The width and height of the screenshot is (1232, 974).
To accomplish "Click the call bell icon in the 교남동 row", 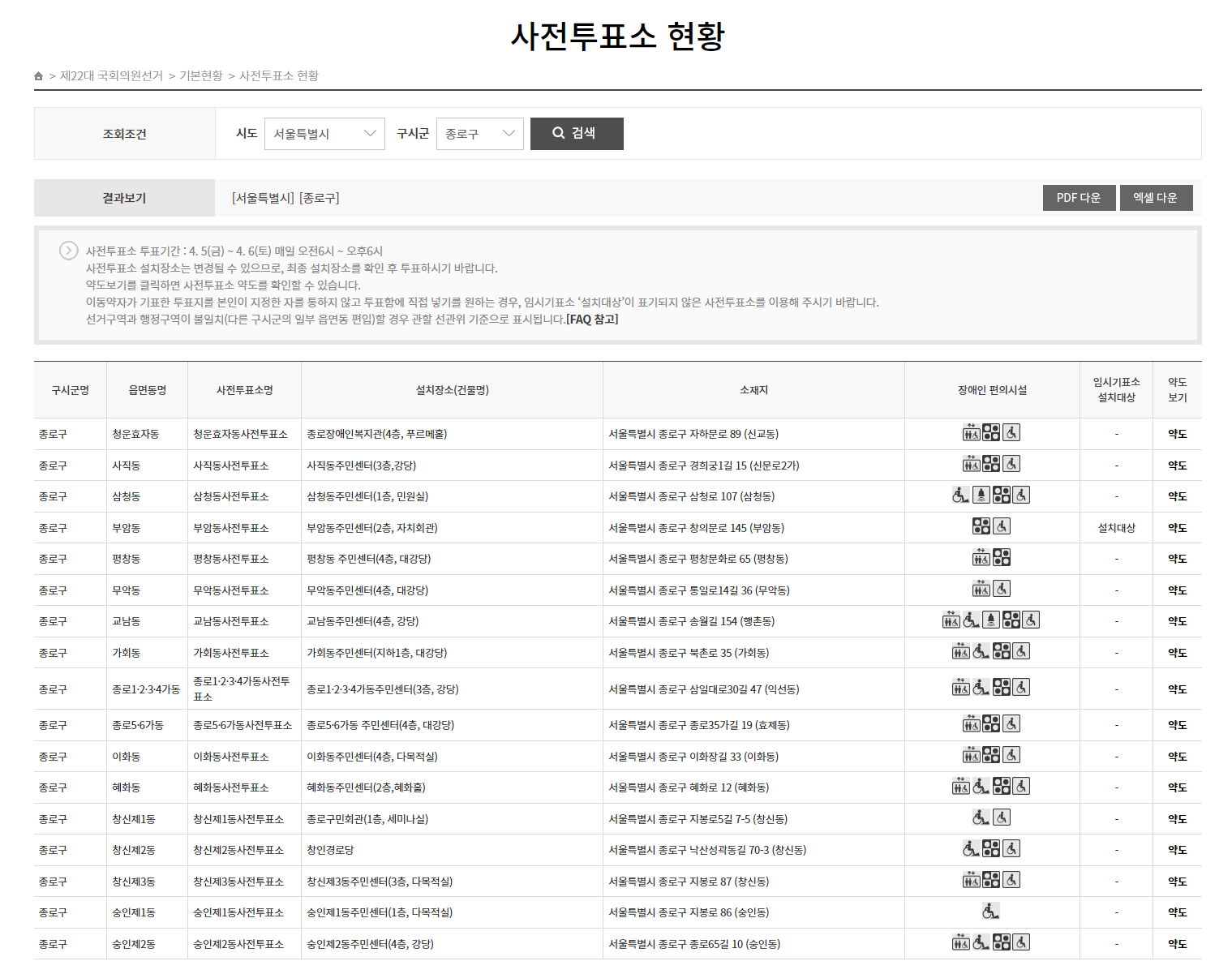I will point(991,620).
